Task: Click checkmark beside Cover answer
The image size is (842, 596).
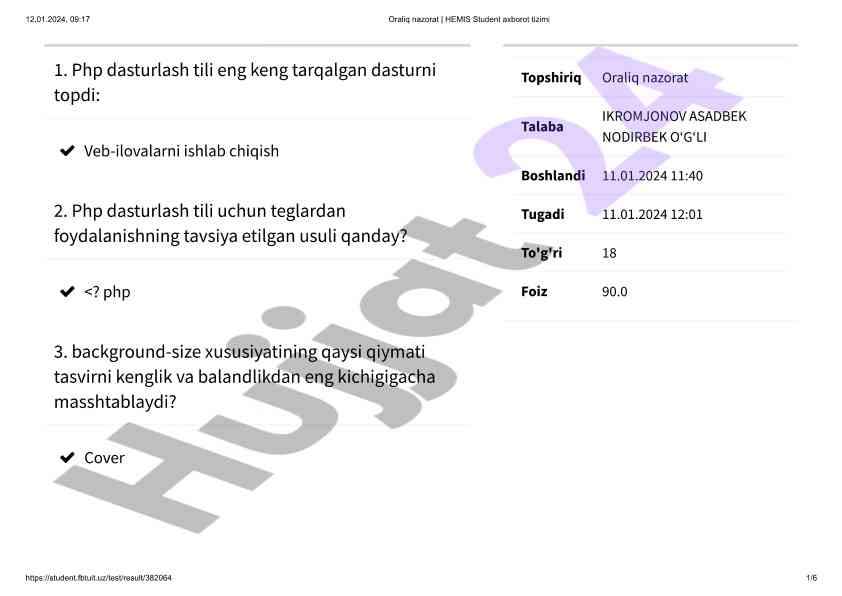Action: click(x=67, y=457)
